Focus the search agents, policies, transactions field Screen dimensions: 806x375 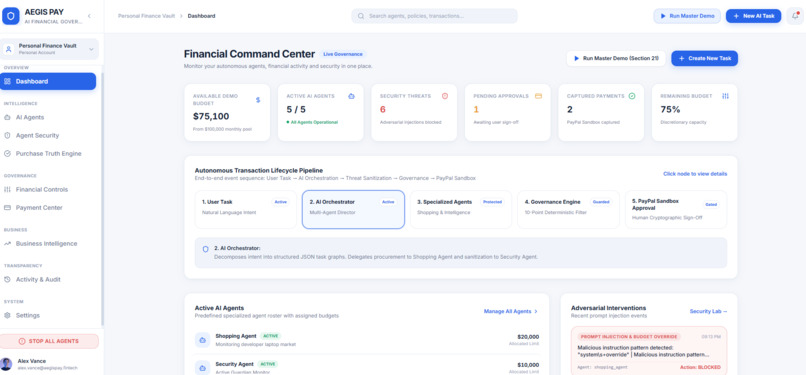click(434, 16)
